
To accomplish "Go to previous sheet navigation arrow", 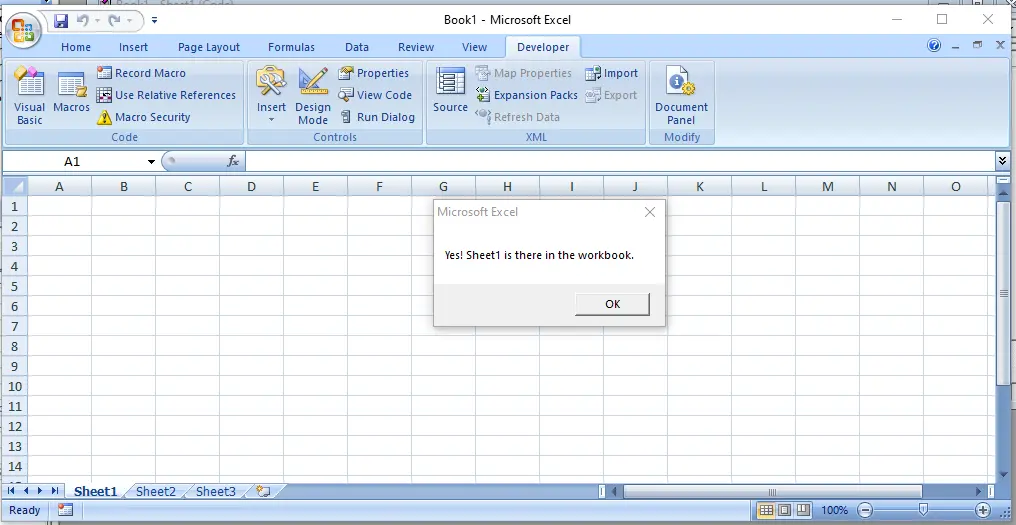I will pos(26,491).
